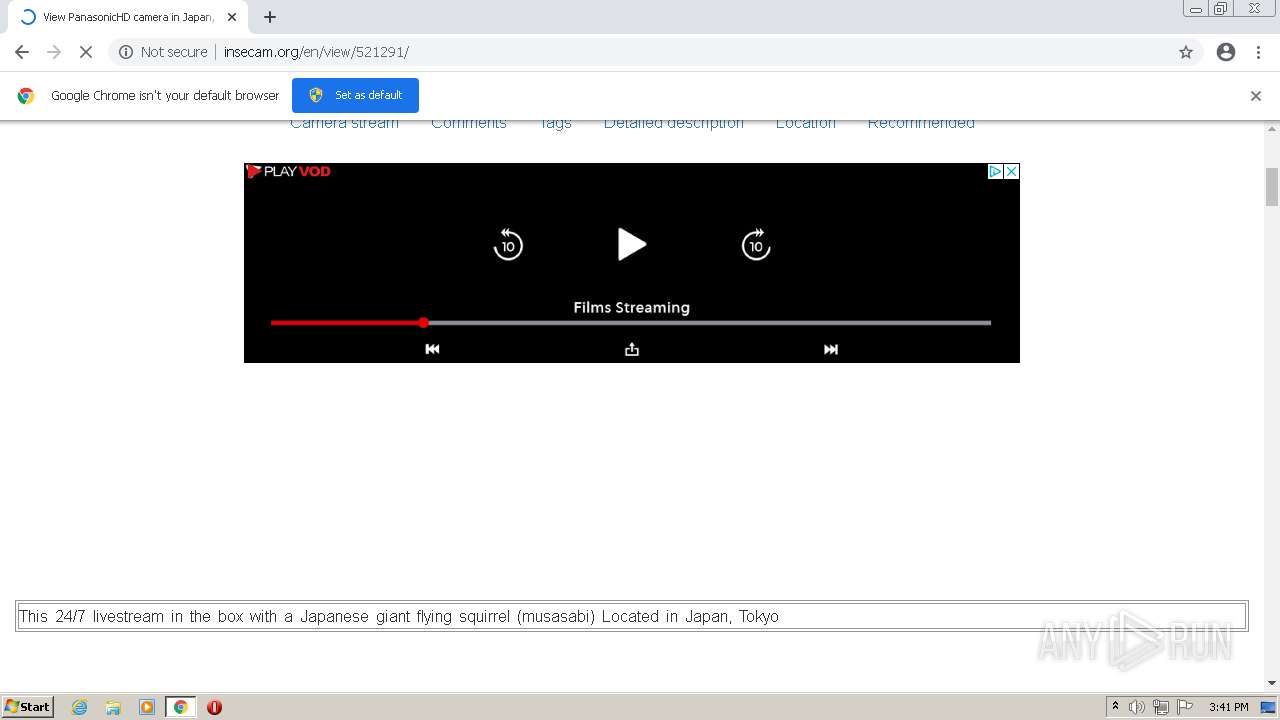The width and height of the screenshot is (1280, 720).
Task: Jump to Tags section
Action: coord(555,123)
